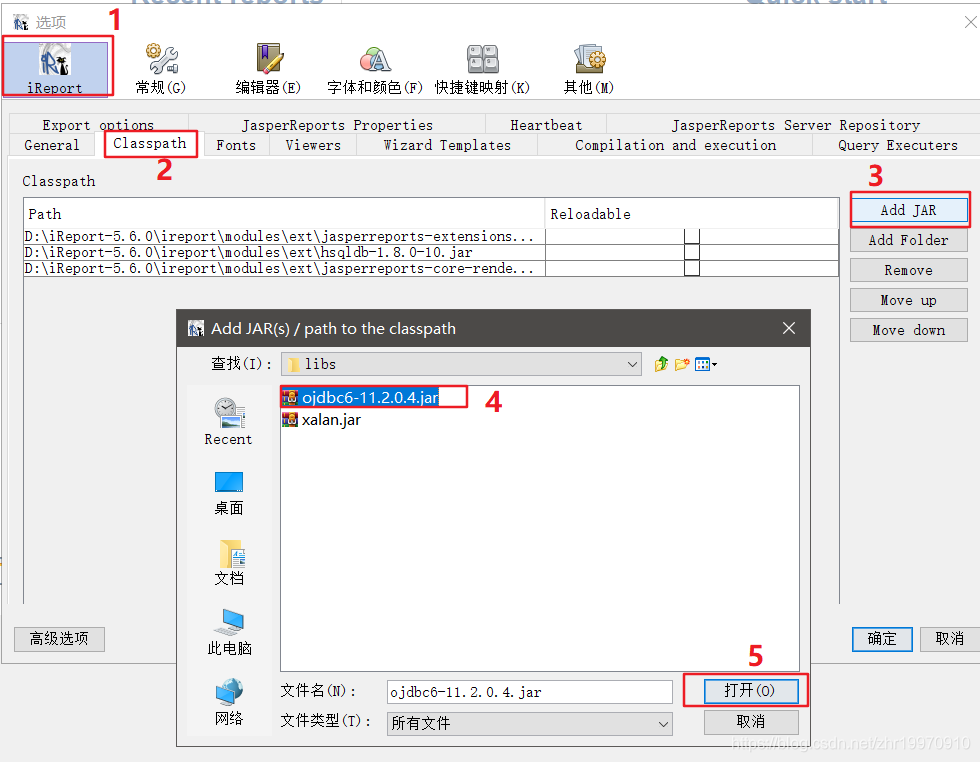The width and height of the screenshot is (980, 762).
Task: Click the Add JAR button
Action: pyautogui.click(x=909, y=210)
